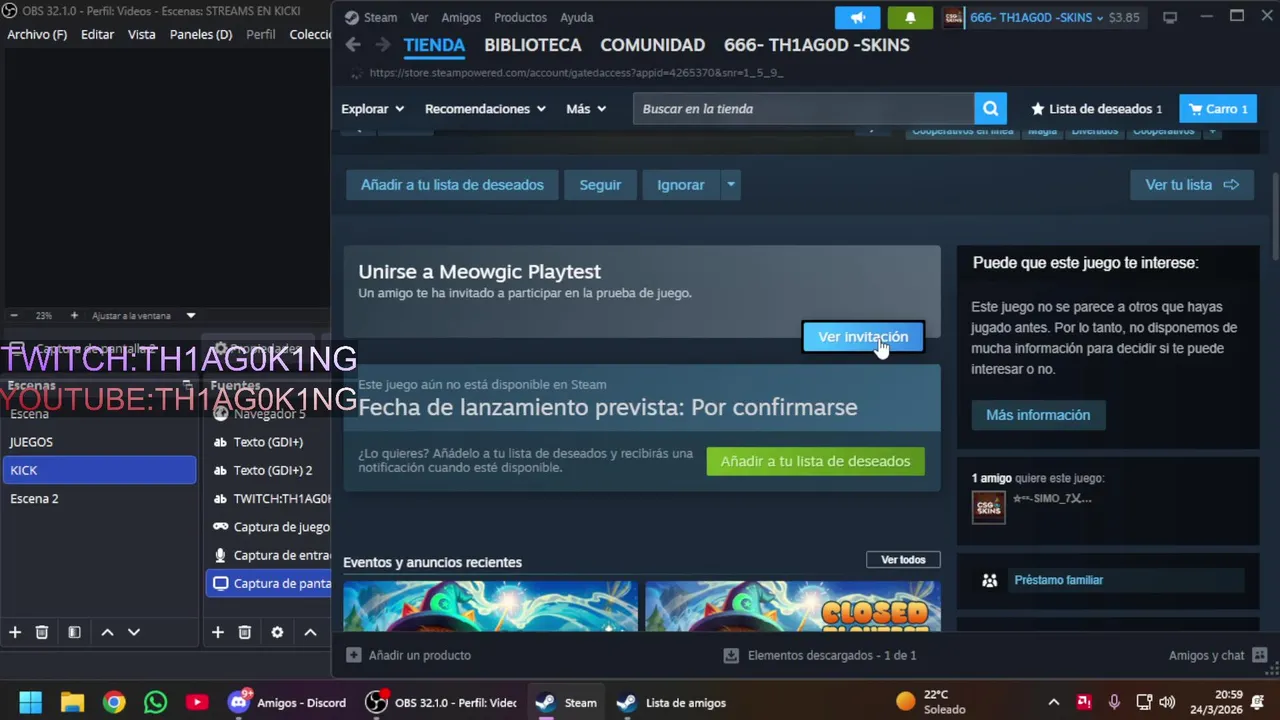Go forward with Steam forward arrow
Viewport: 1280px width, 720px height.
tap(382, 45)
